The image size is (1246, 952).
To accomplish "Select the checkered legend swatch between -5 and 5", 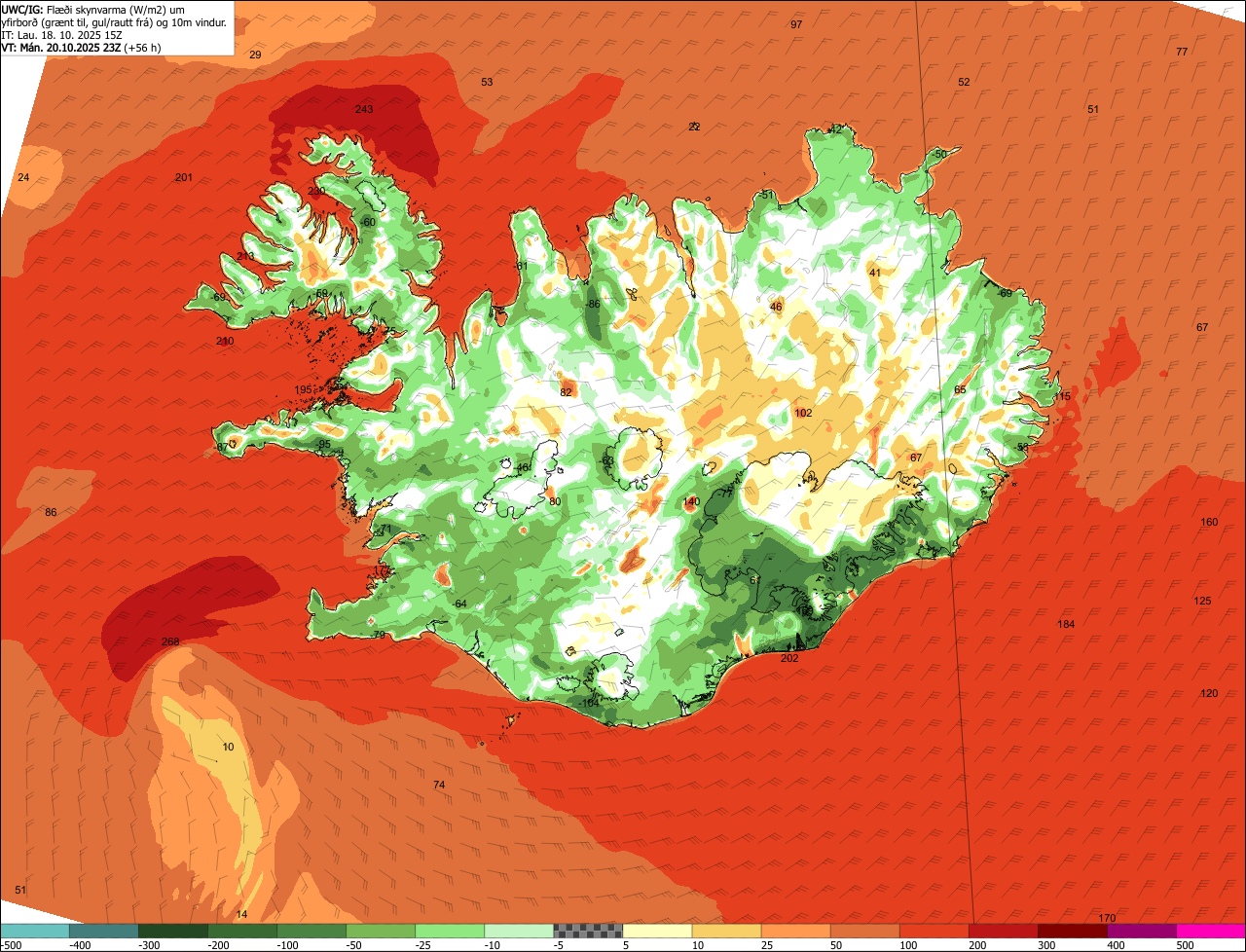I will (x=588, y=931).
